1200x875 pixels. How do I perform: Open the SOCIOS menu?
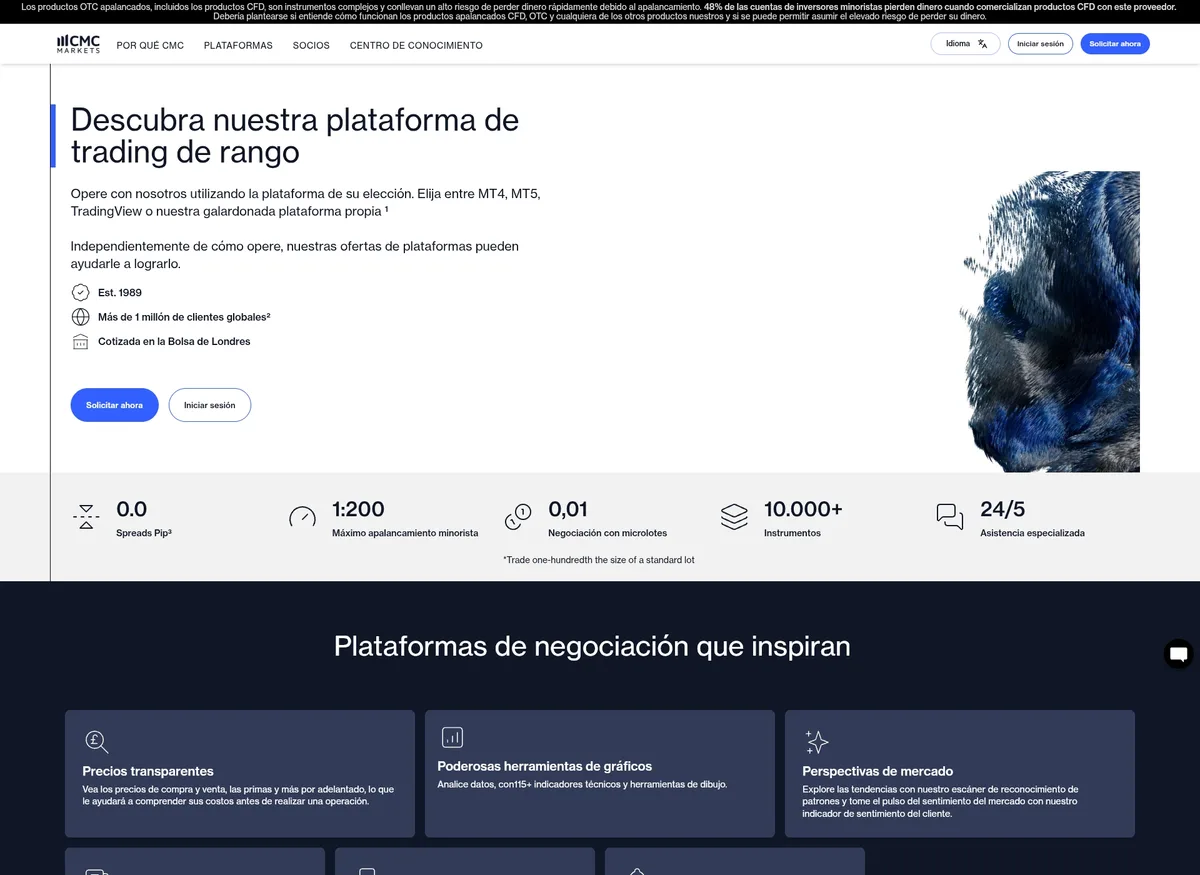[x=311, y=45]
